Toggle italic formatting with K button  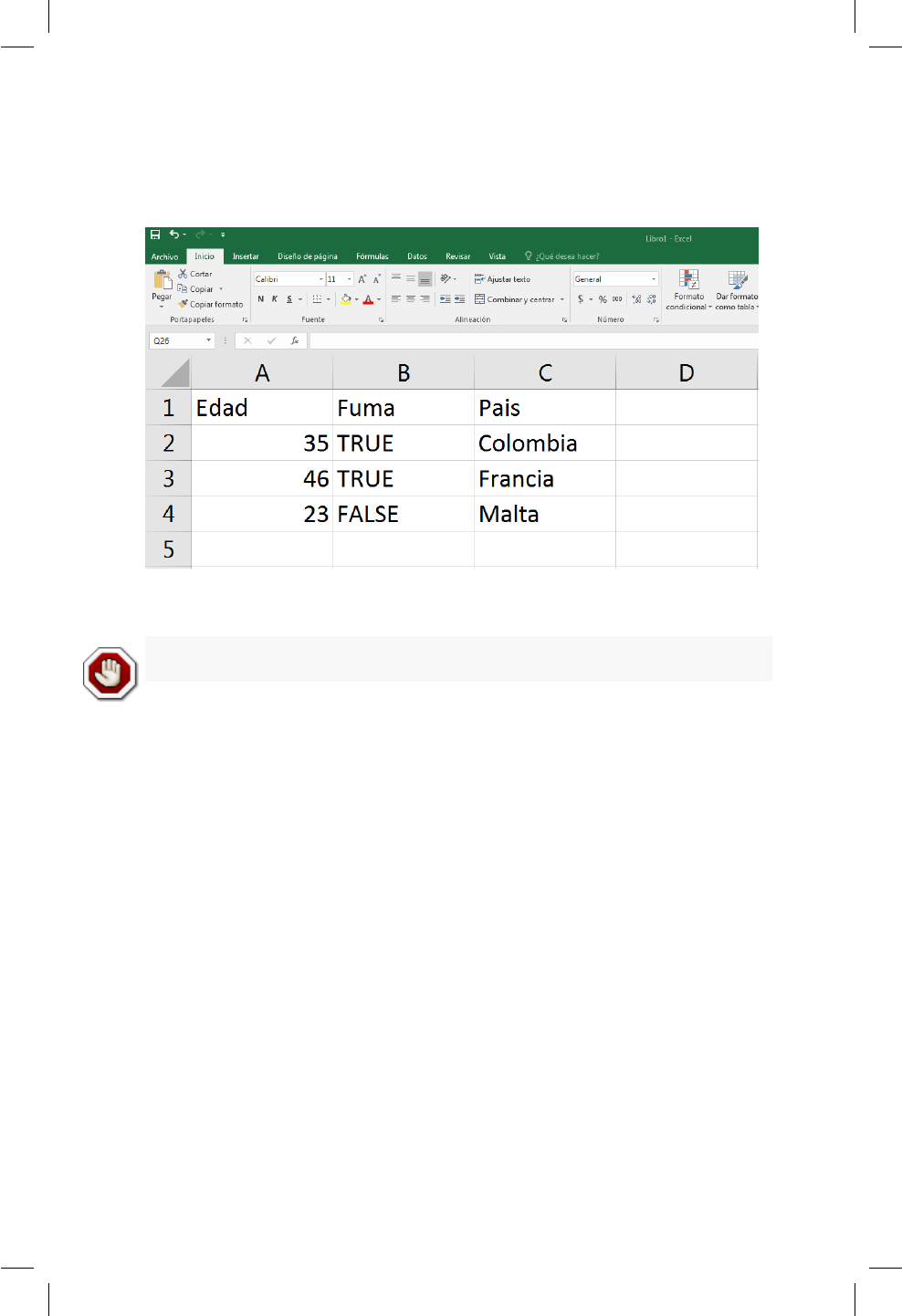point(275,299)
